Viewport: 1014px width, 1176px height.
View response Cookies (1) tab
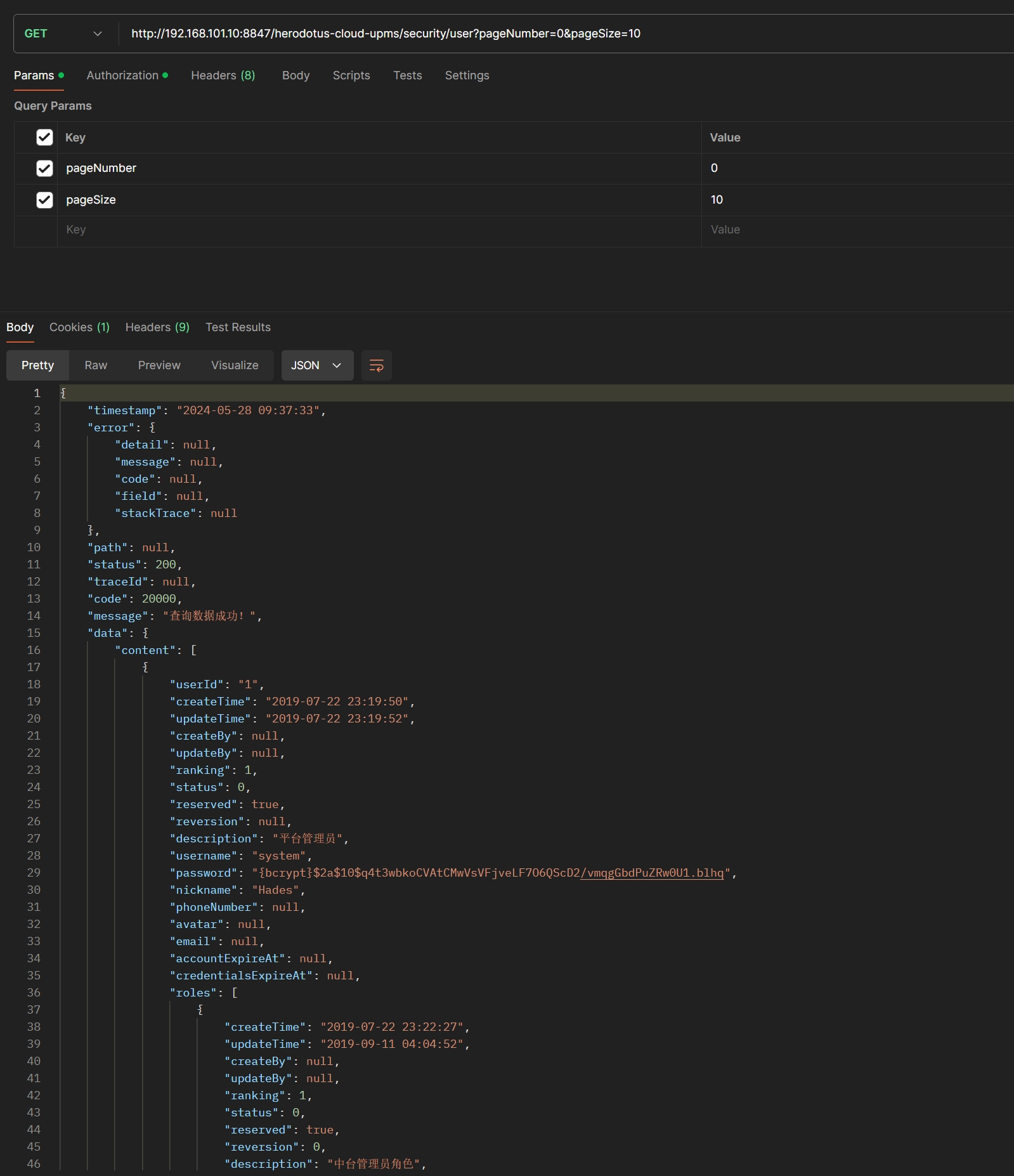[x=79, y=327]
